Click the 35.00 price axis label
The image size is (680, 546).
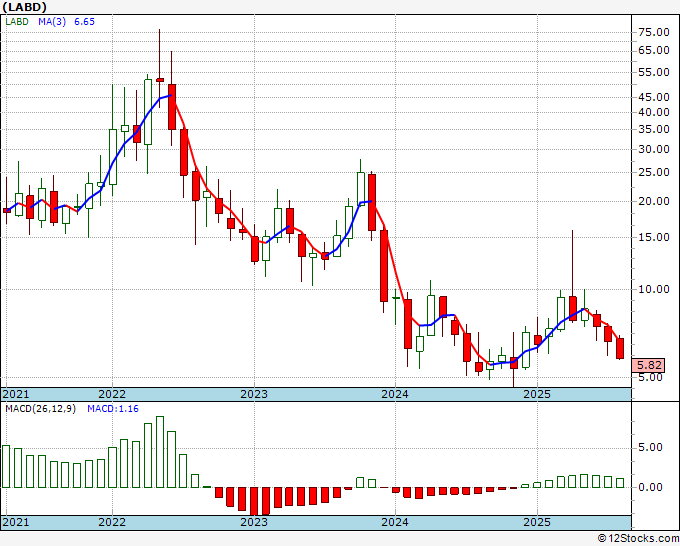(x=654, y=129)
